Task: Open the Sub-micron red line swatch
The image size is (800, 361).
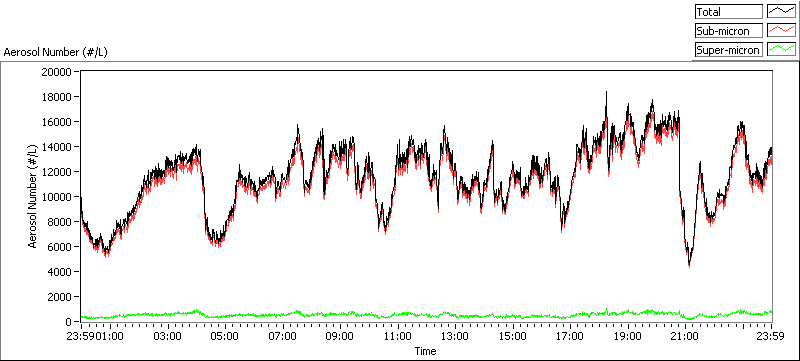Action: pyautogui.click(x=781, y=31)
